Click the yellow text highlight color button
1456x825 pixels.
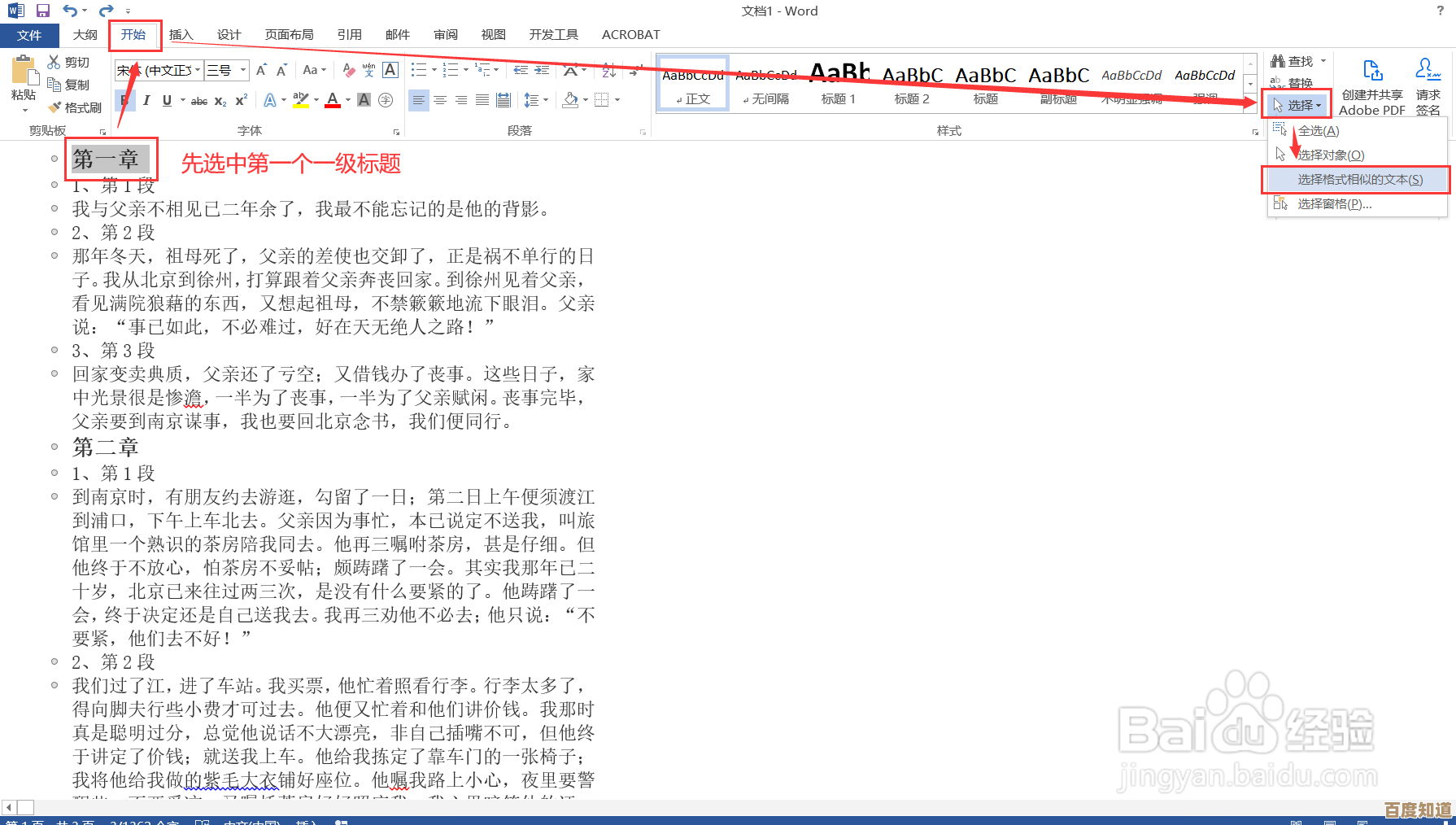point(300,100)
